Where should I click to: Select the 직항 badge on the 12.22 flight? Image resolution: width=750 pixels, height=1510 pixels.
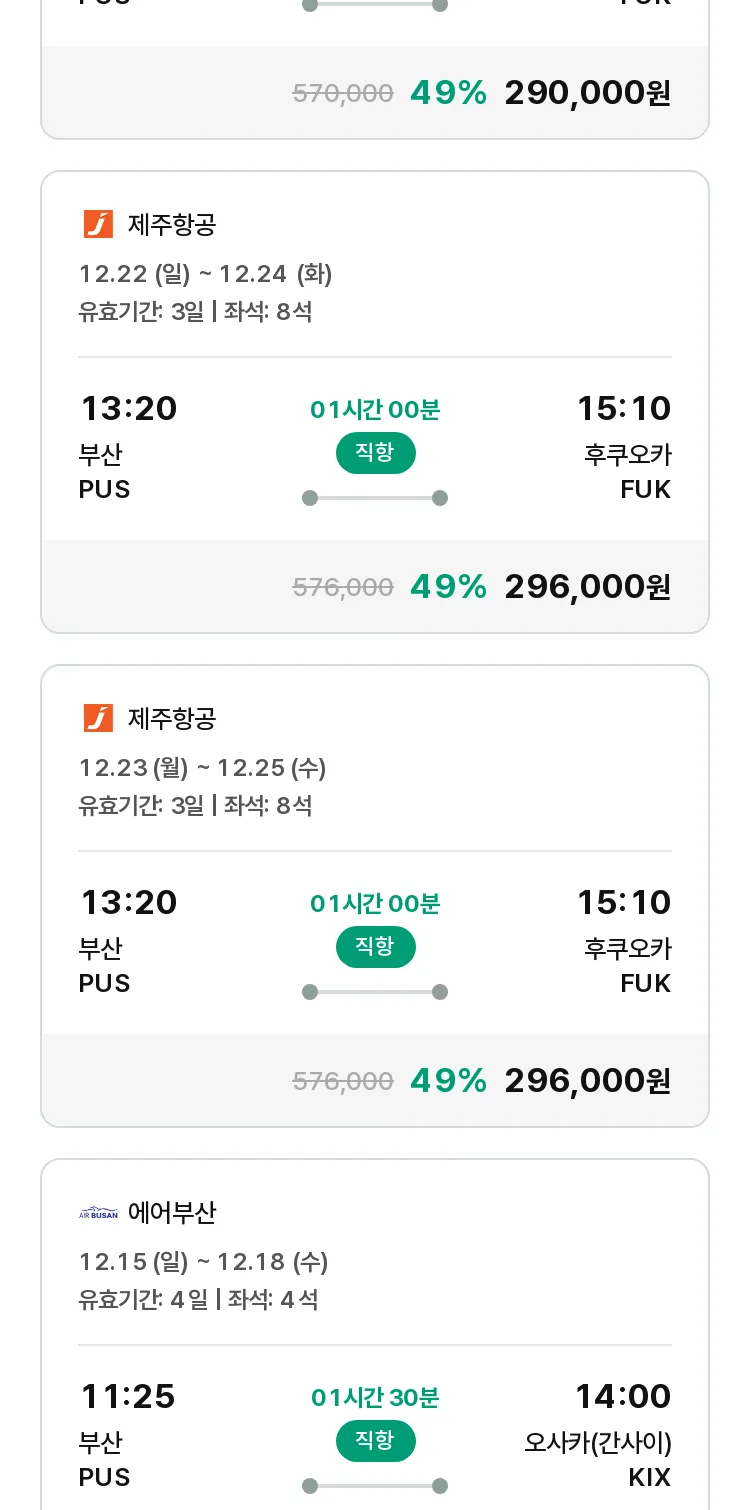[x=375, y=453]
